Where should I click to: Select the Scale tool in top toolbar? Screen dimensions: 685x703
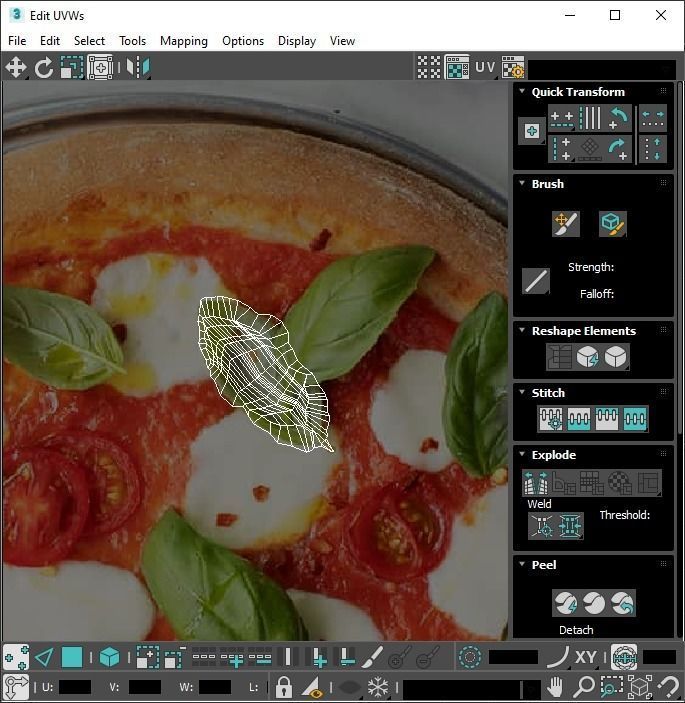coord(72,68)
